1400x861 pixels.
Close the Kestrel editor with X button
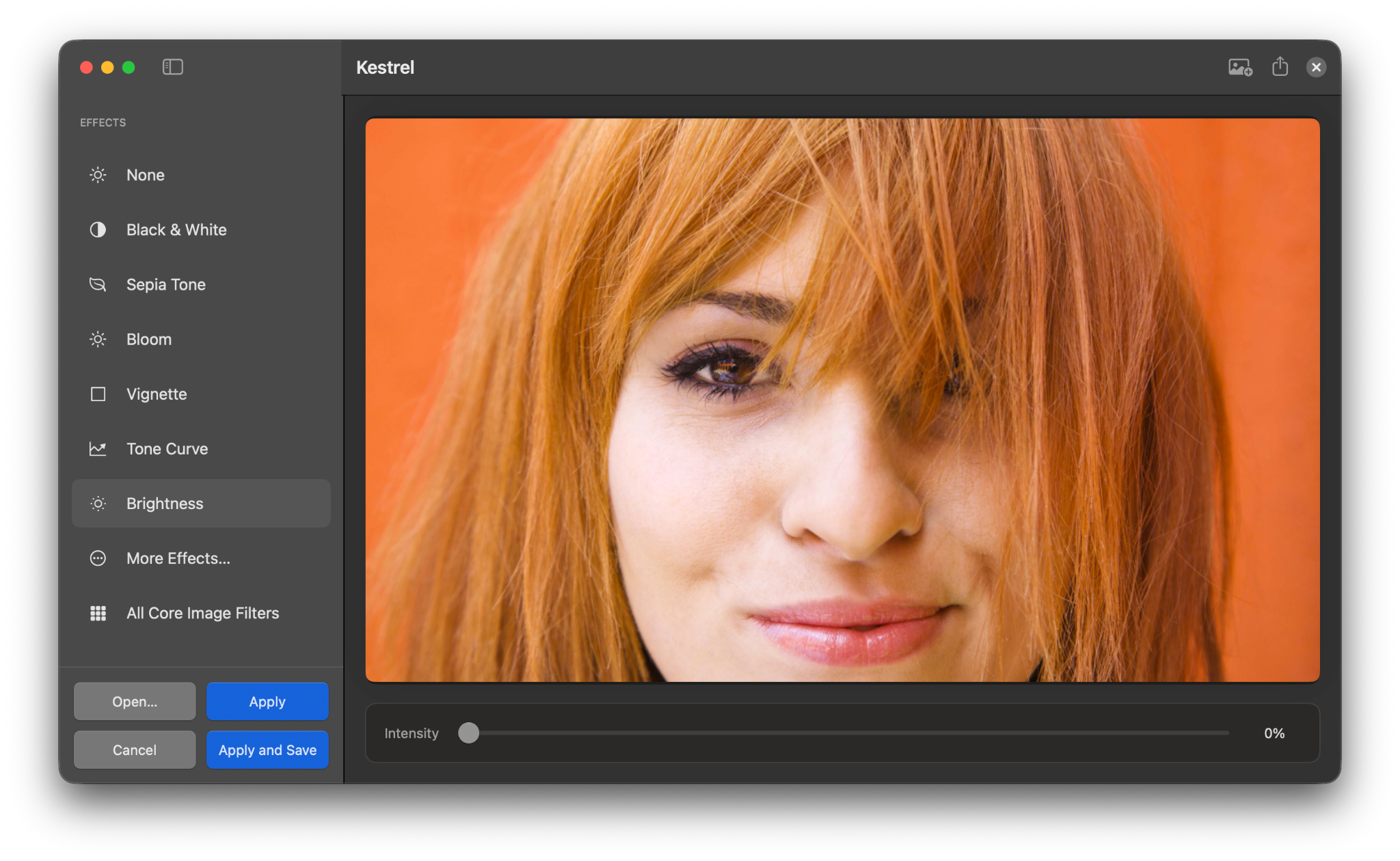pyautogui.click(x=1315, y=67)
